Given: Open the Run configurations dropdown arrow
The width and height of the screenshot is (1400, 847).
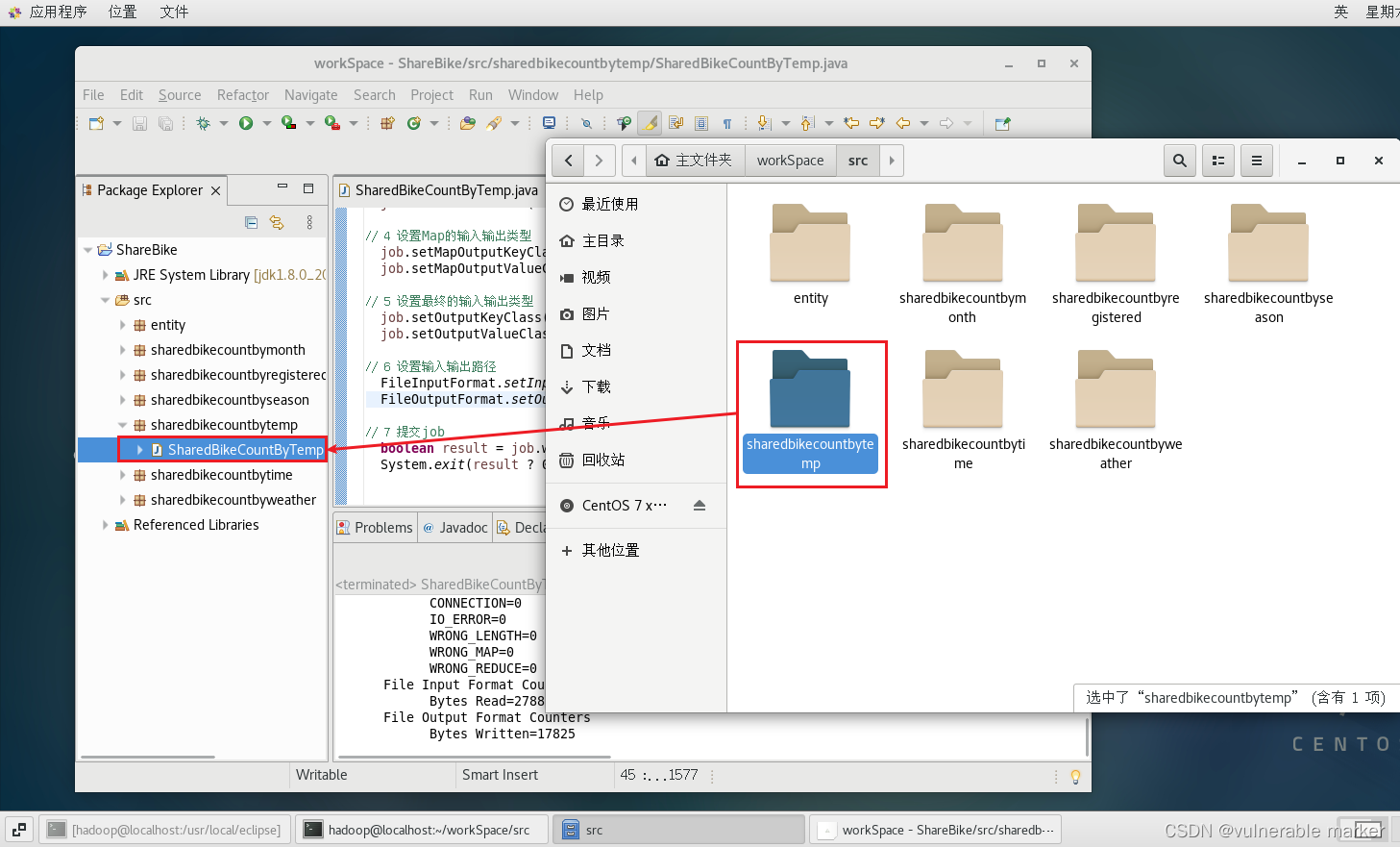Looking at the screenshot, I should (x=267, y=123).
